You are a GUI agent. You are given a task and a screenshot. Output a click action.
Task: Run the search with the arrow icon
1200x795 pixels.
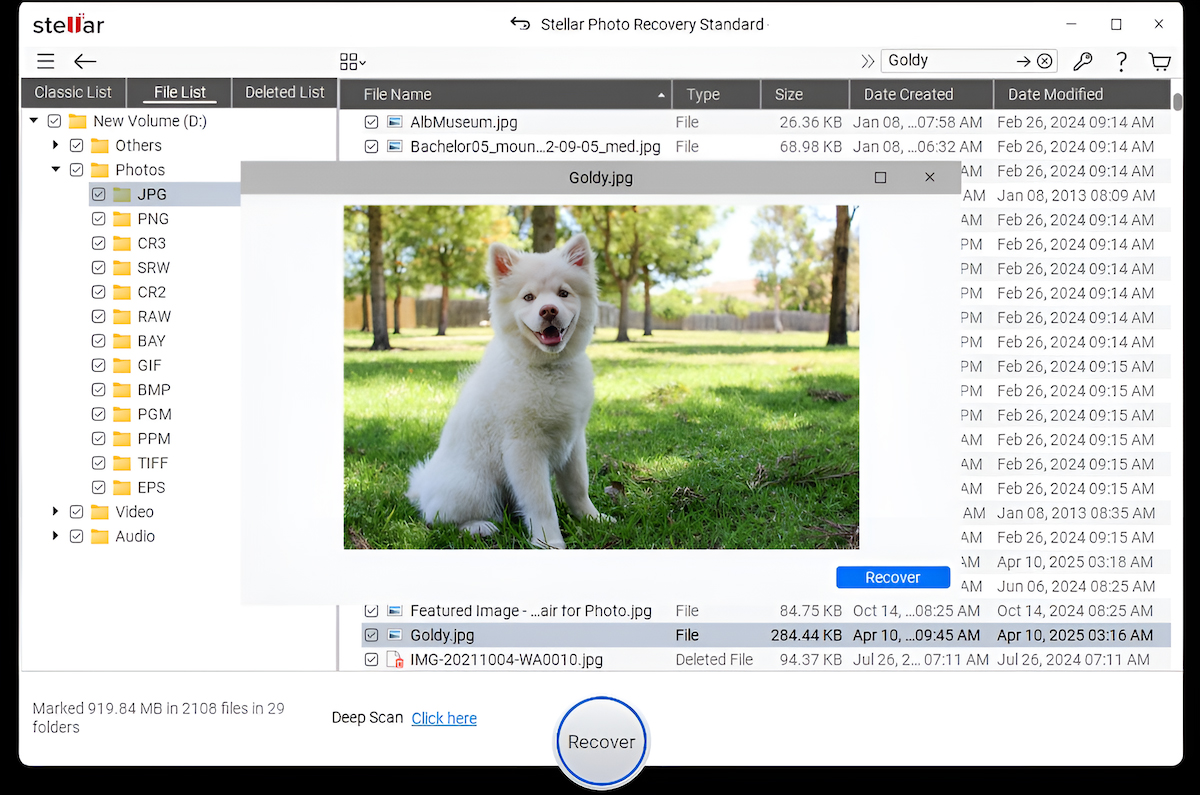click(1021, 60)
